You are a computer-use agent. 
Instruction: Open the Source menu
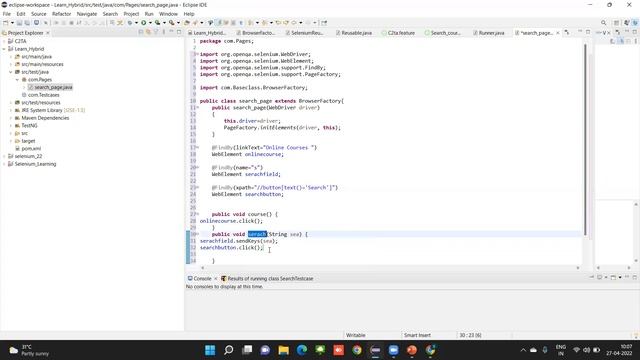pyautogui.click(x=39, y=14)
